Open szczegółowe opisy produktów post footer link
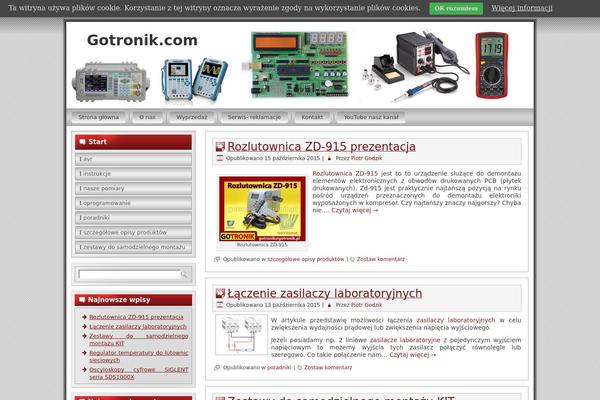 tap(306, 259)
